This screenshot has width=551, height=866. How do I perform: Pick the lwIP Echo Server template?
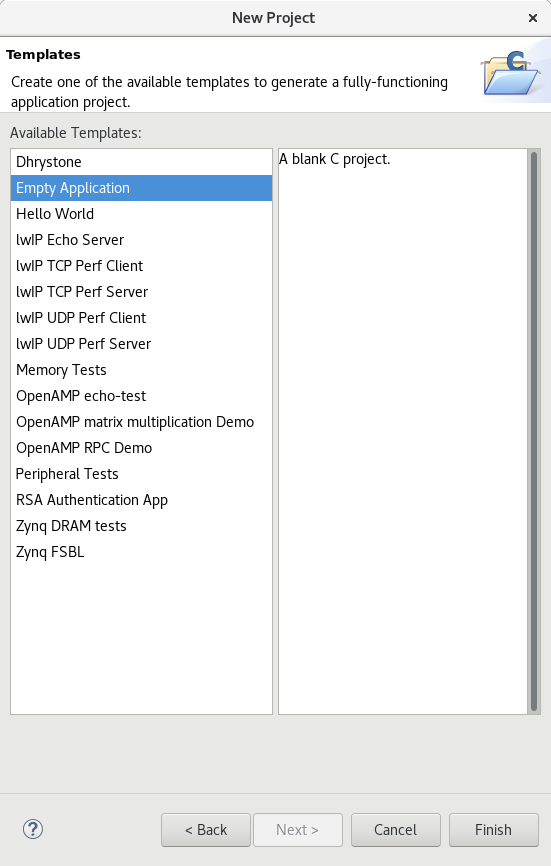[x=141, y=240]
